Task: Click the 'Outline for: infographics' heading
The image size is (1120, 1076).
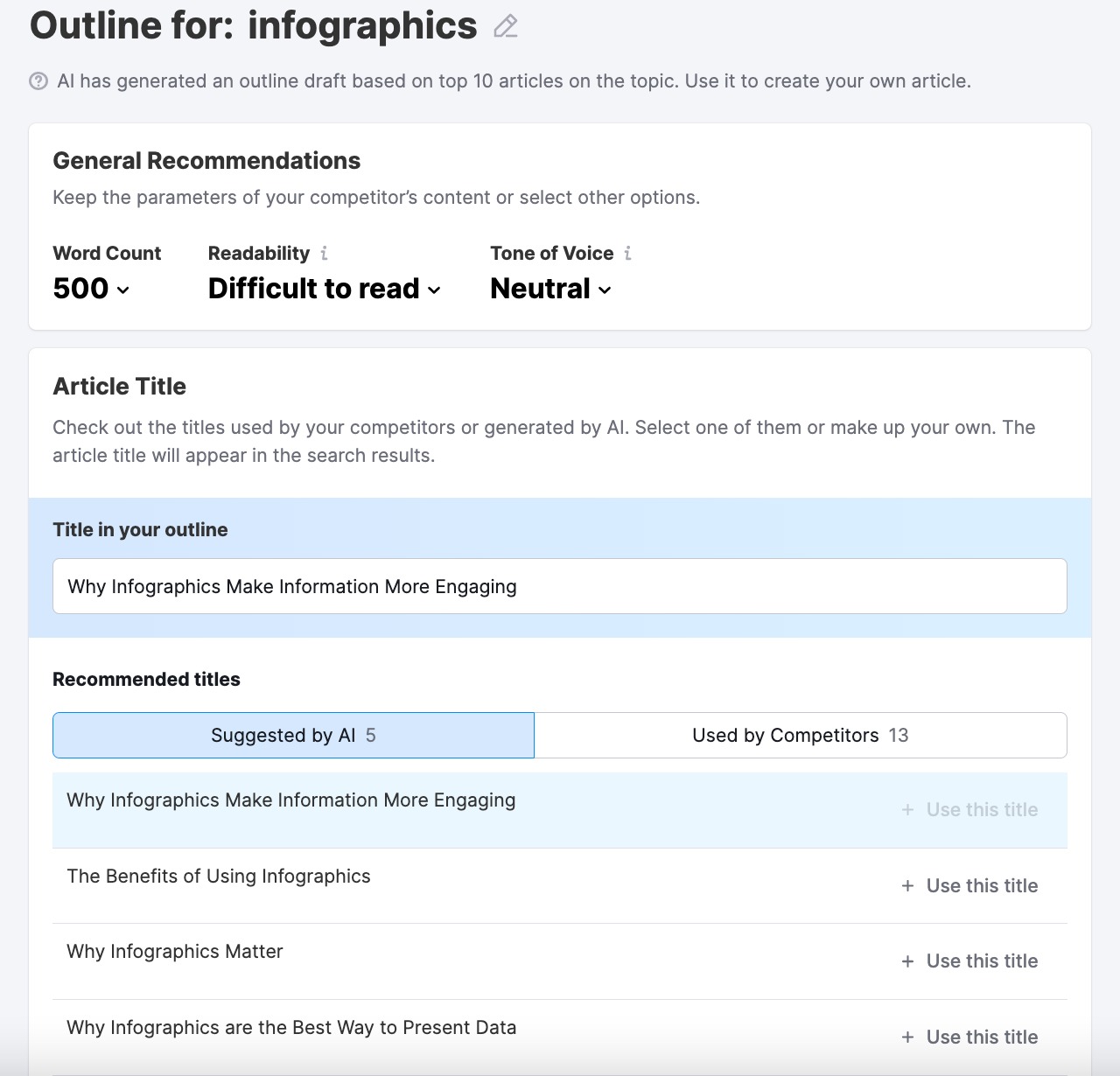Action: pos(254,25)
